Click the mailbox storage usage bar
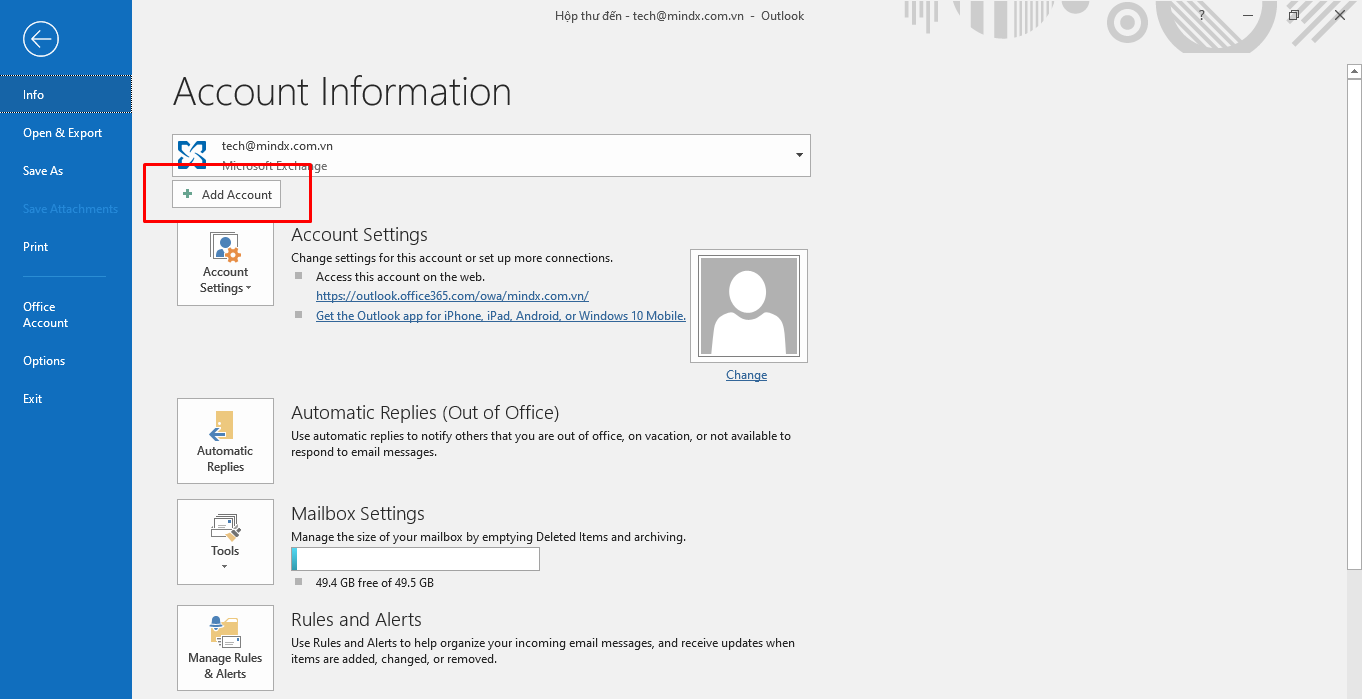1362x699 pixels. (x=415, y=559)
